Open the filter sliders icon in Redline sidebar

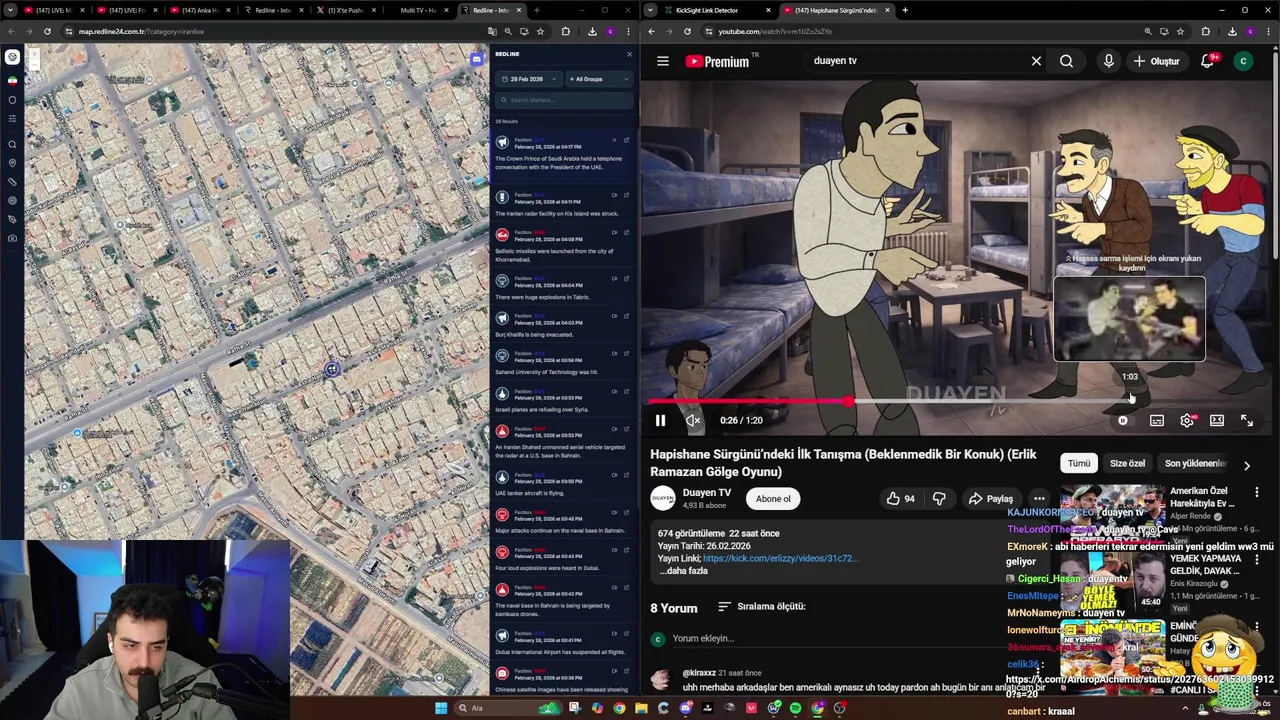tap(12, 120)
